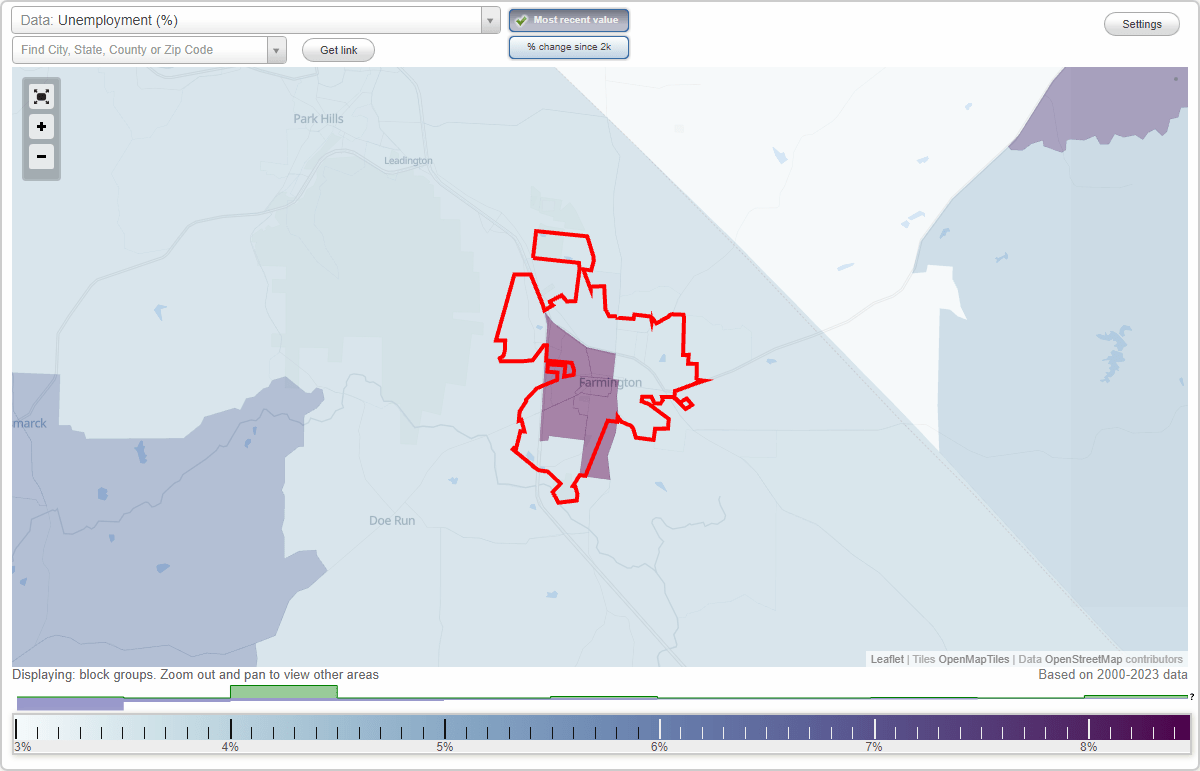Open the Settings button

coord(1142,24)
